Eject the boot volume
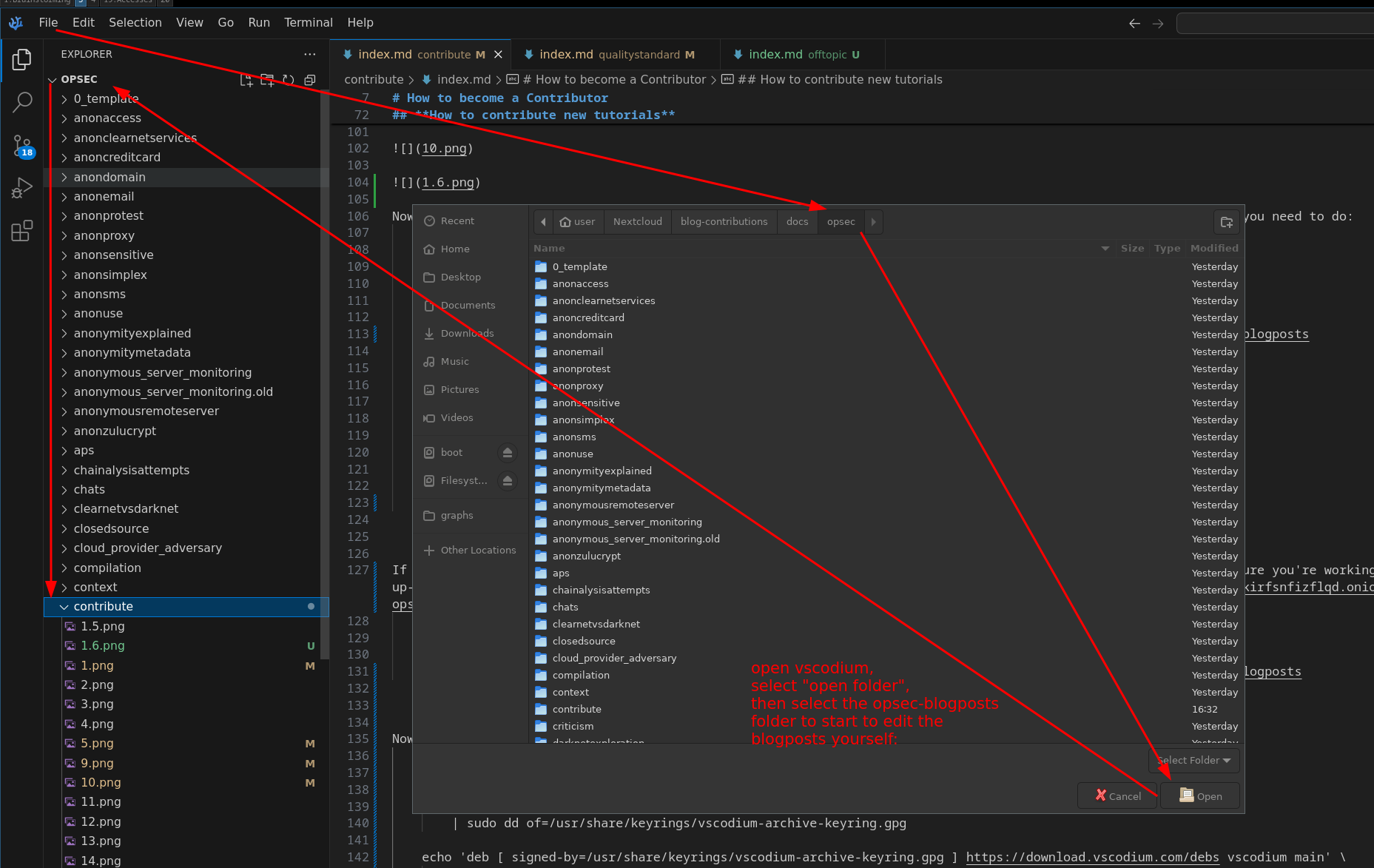The width and height of the screenshot is (1374, 868). tap(507, 453)
